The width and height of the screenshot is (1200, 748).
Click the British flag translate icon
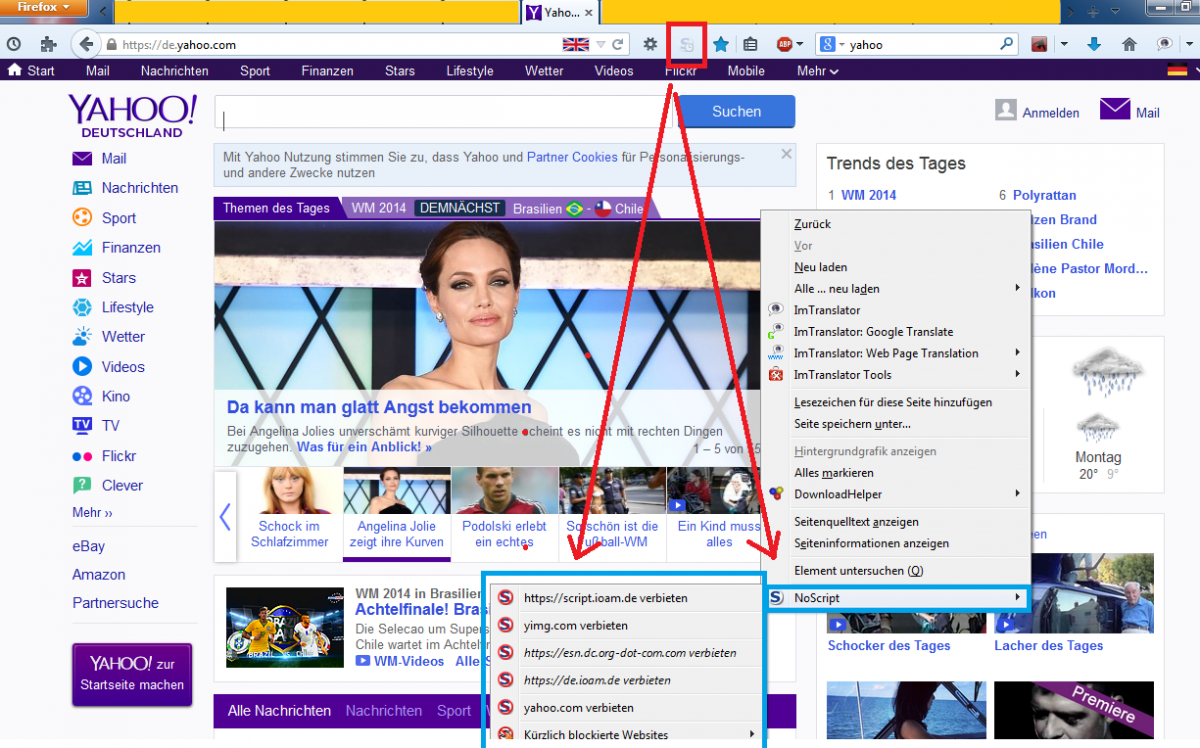pos(576,44)
